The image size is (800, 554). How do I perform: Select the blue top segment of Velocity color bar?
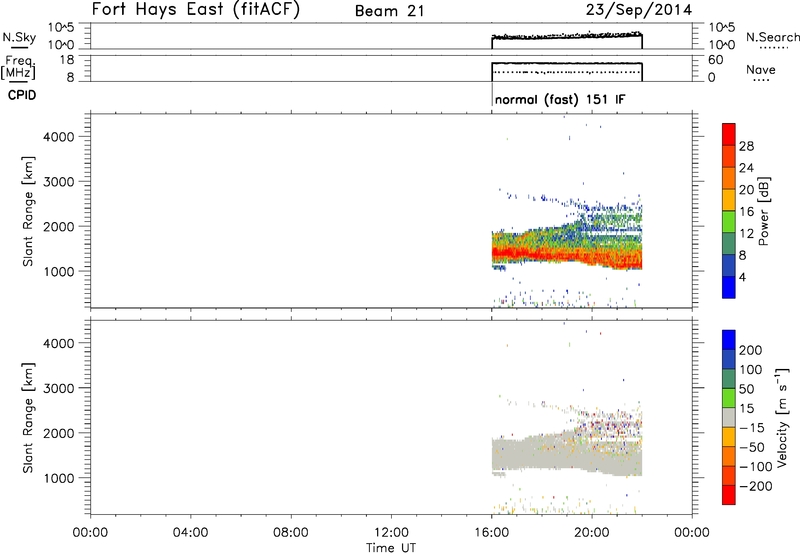729,340
